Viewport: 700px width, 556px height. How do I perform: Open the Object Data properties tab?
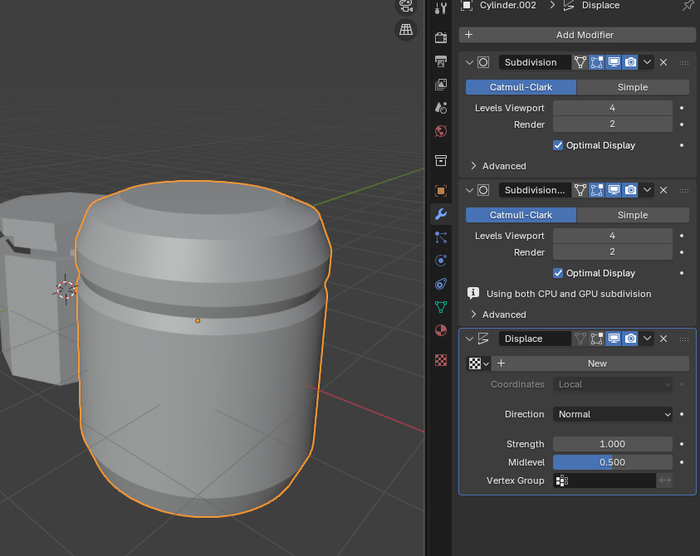coord(441,308)
